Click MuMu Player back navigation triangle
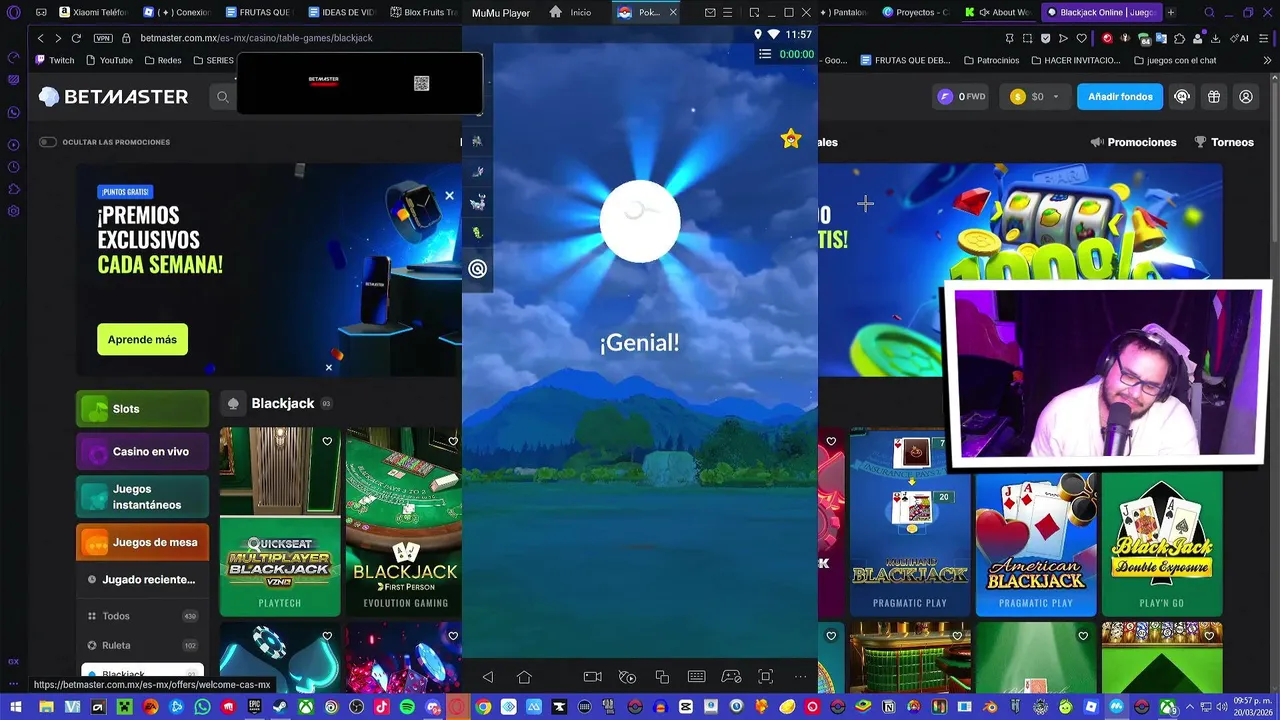Viewport: 1280px width, 720px height. (488, 677)
